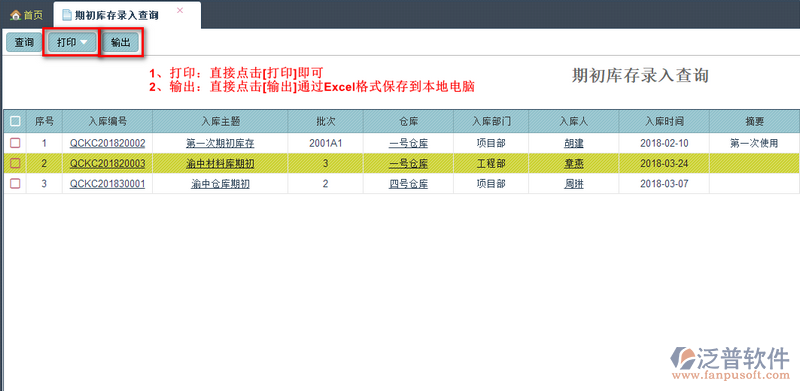The height and width of the screenshot is (391, 800).
Task: Open person link 胡建
Action: coord(573,144)
